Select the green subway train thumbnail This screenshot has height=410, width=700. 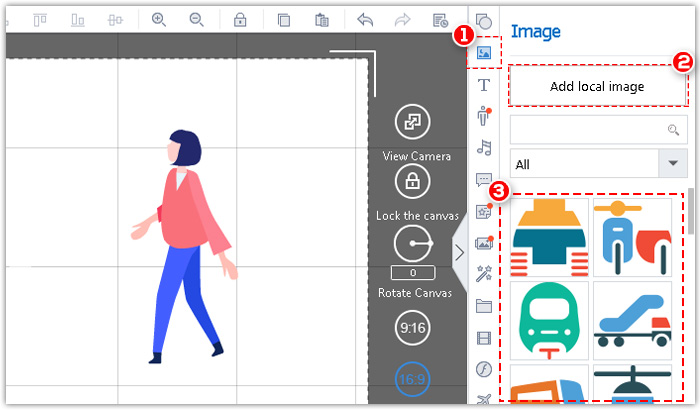click(x=550, y=320)
